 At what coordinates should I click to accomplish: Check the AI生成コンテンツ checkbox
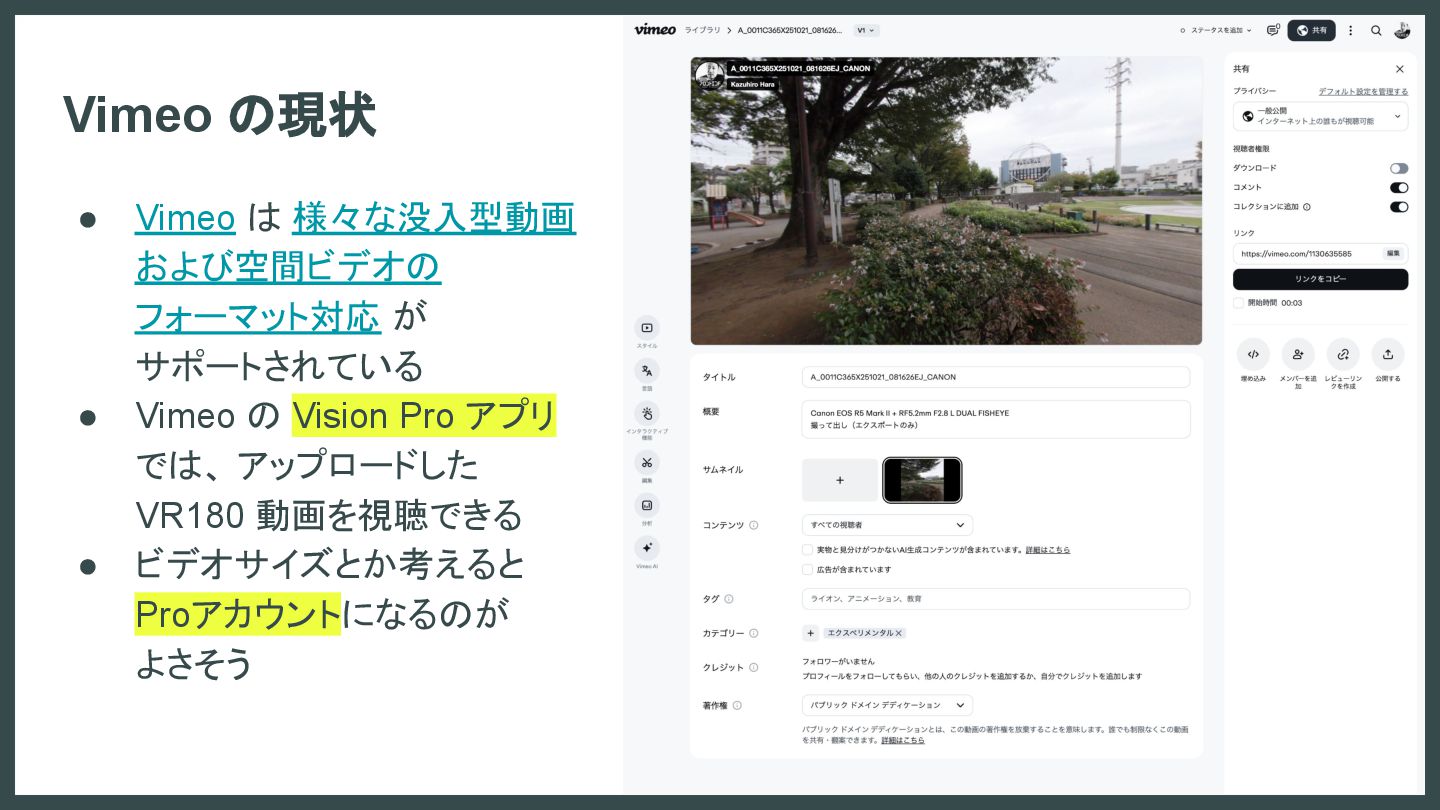(x=808, y=550)
